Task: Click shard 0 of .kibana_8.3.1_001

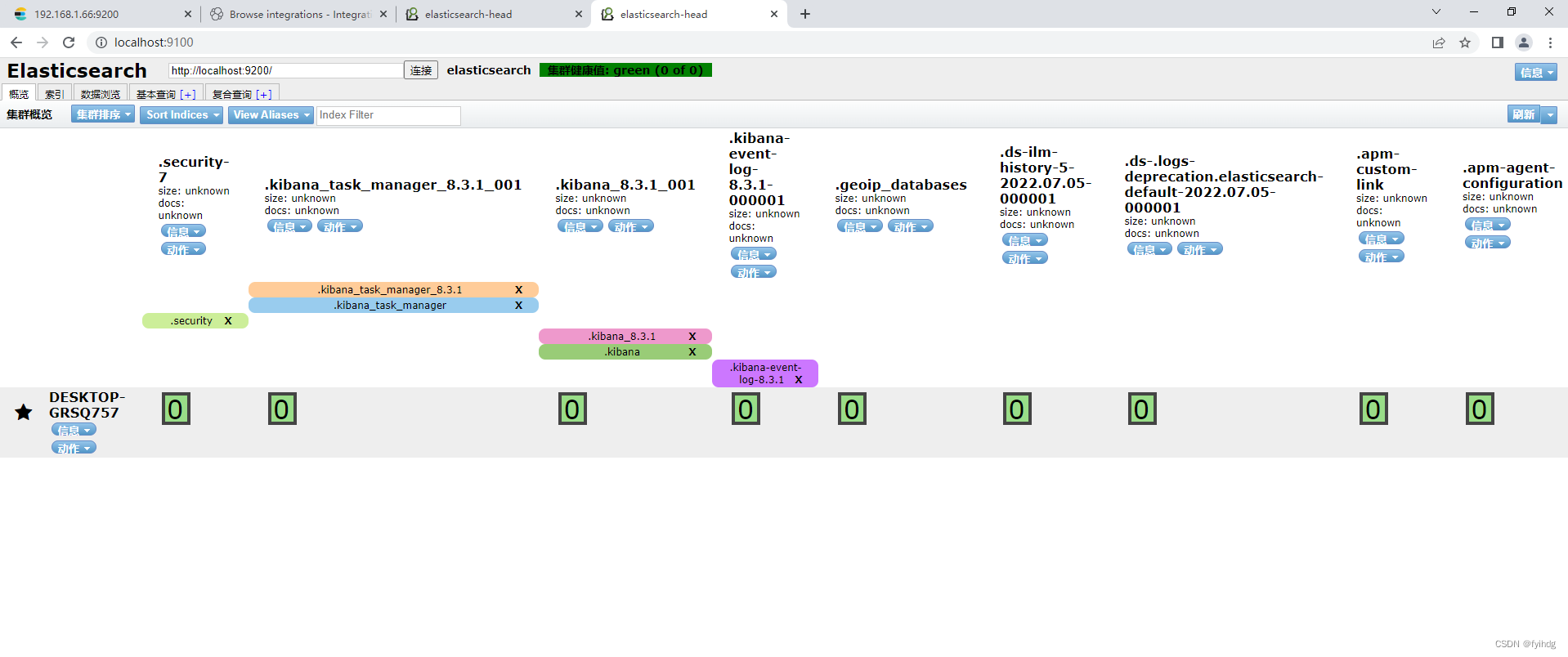Action: [572, 409]
